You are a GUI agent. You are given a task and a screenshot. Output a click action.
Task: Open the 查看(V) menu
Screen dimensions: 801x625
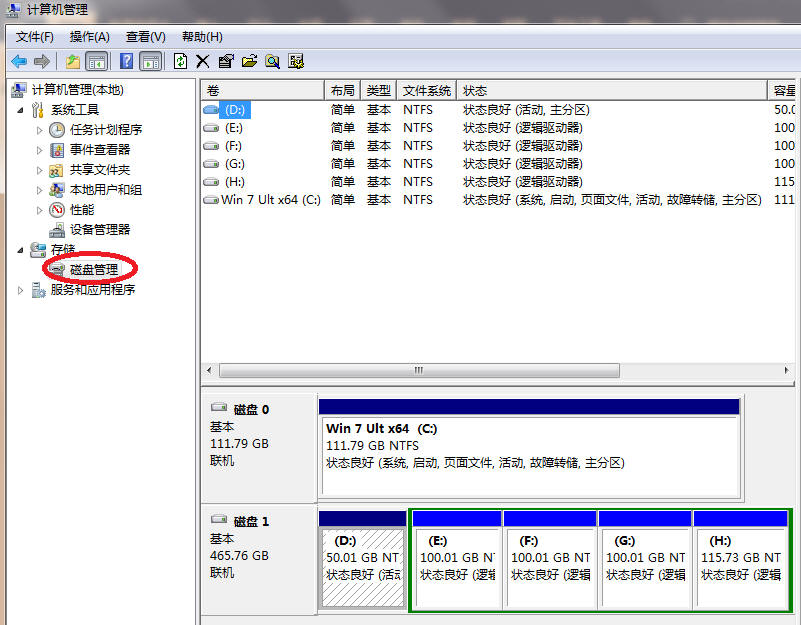coord(145,37)
